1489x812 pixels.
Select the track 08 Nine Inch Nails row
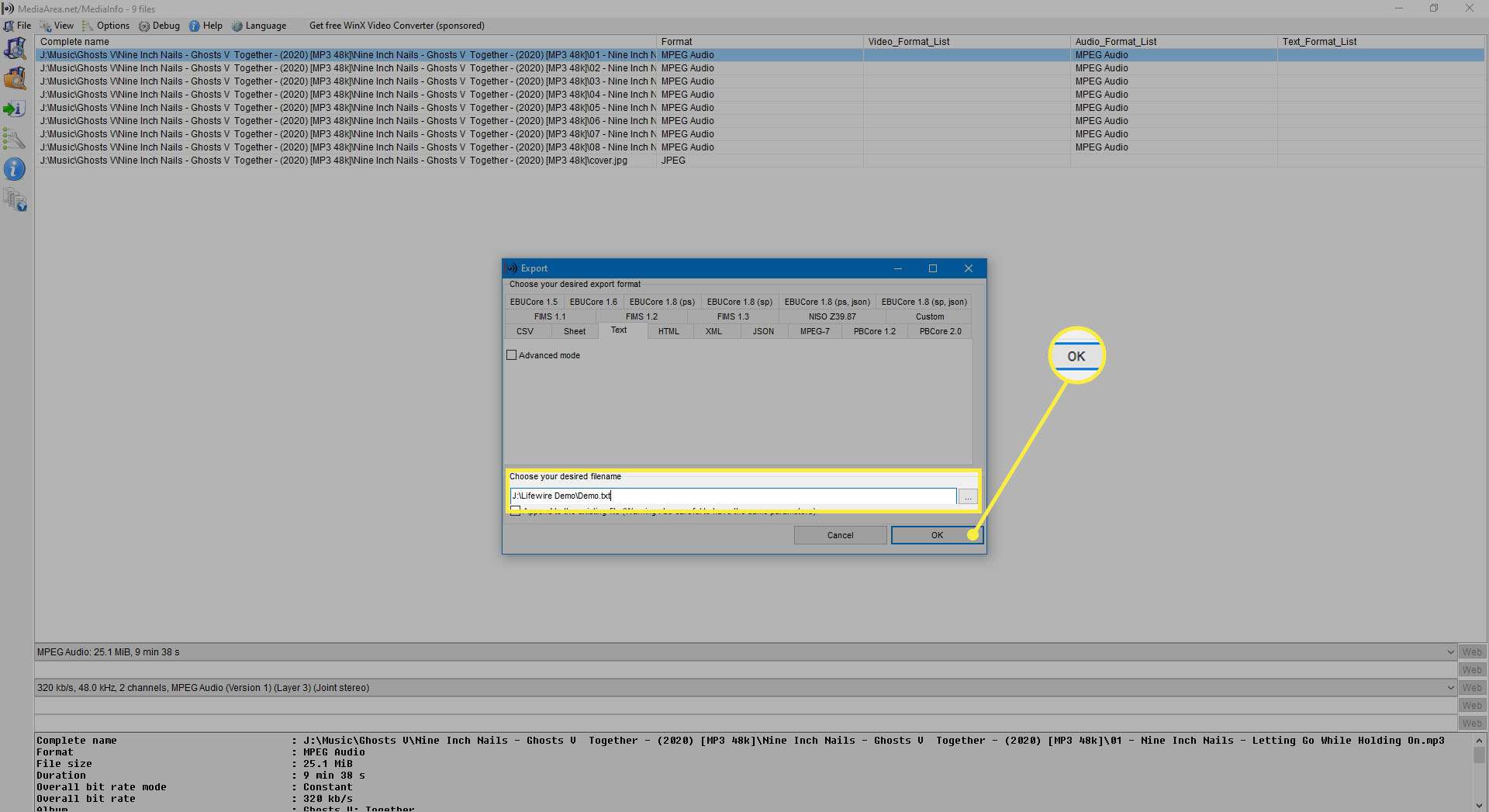click(760, 147)
